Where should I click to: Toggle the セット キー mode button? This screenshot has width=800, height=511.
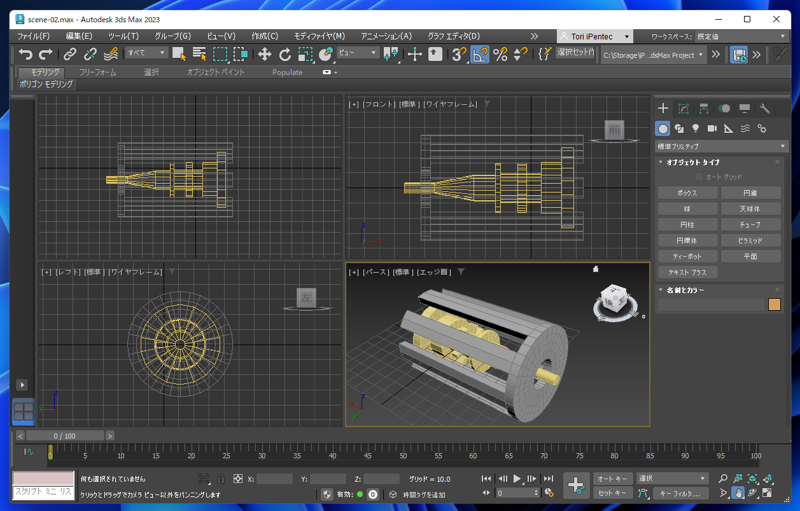coord(612,493)
